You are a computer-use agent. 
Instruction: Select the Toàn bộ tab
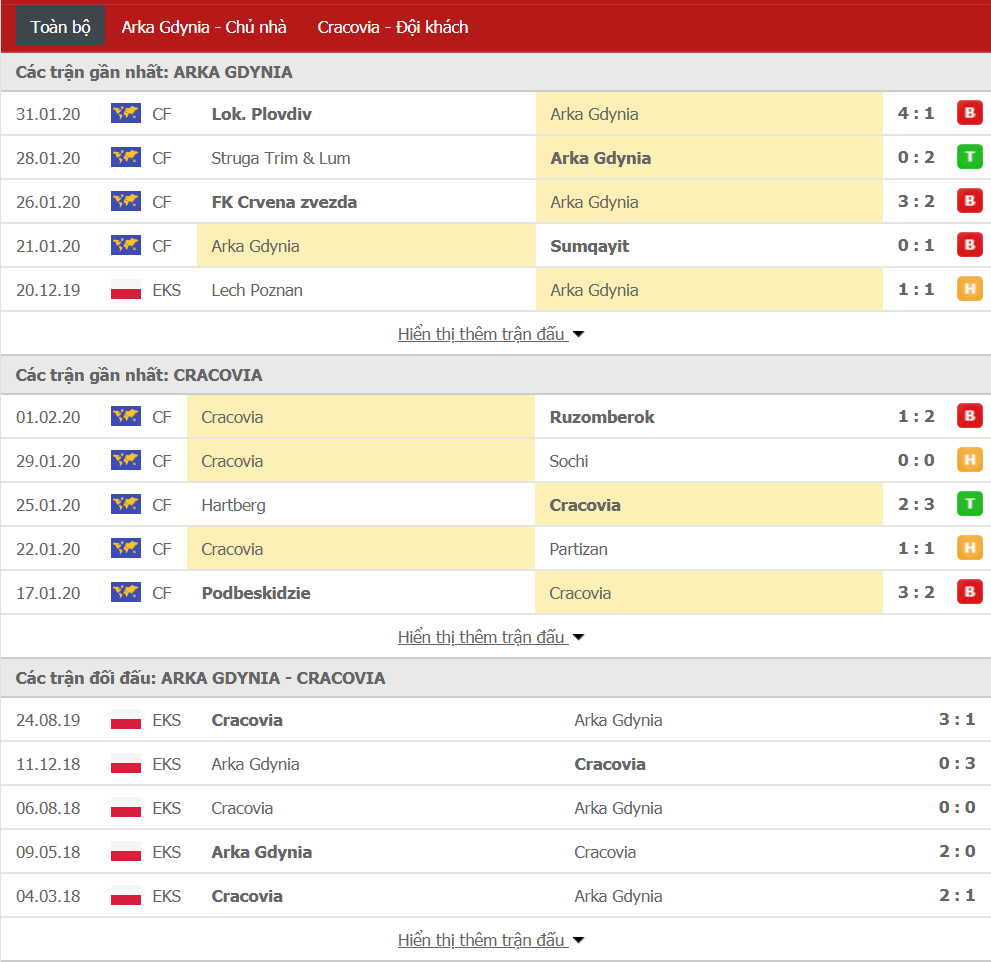[x=61, y=27]
